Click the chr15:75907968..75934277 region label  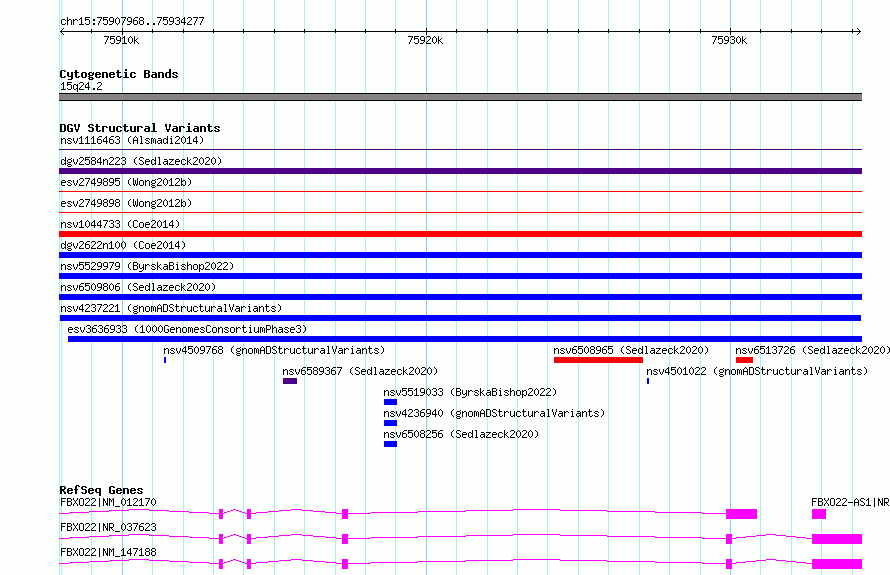pyautogui.click(x=132, y=21)
